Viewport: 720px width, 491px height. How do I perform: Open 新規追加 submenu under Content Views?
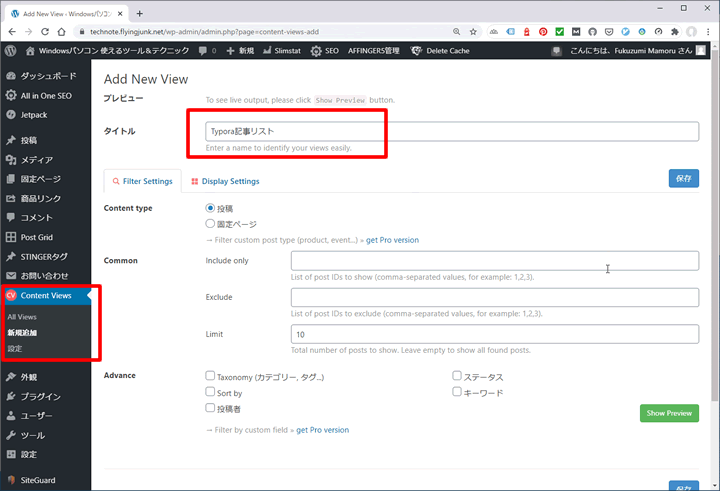[22, 333]
